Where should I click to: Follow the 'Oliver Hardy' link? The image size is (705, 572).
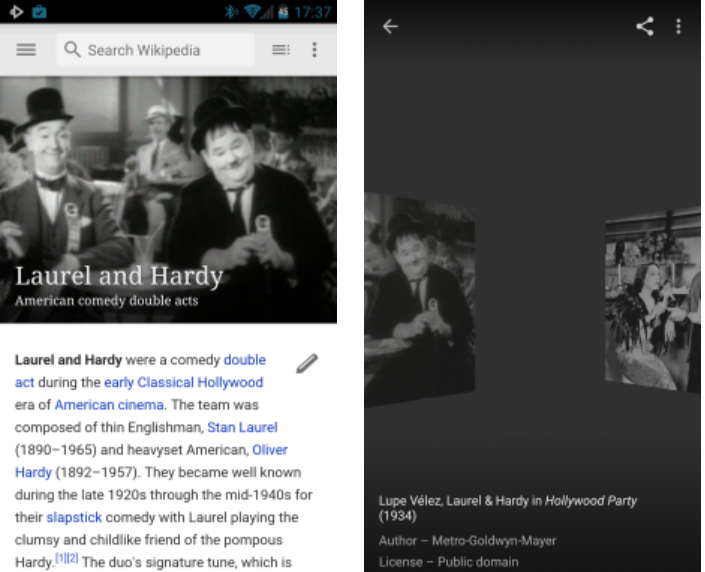[x=270, y=450]
